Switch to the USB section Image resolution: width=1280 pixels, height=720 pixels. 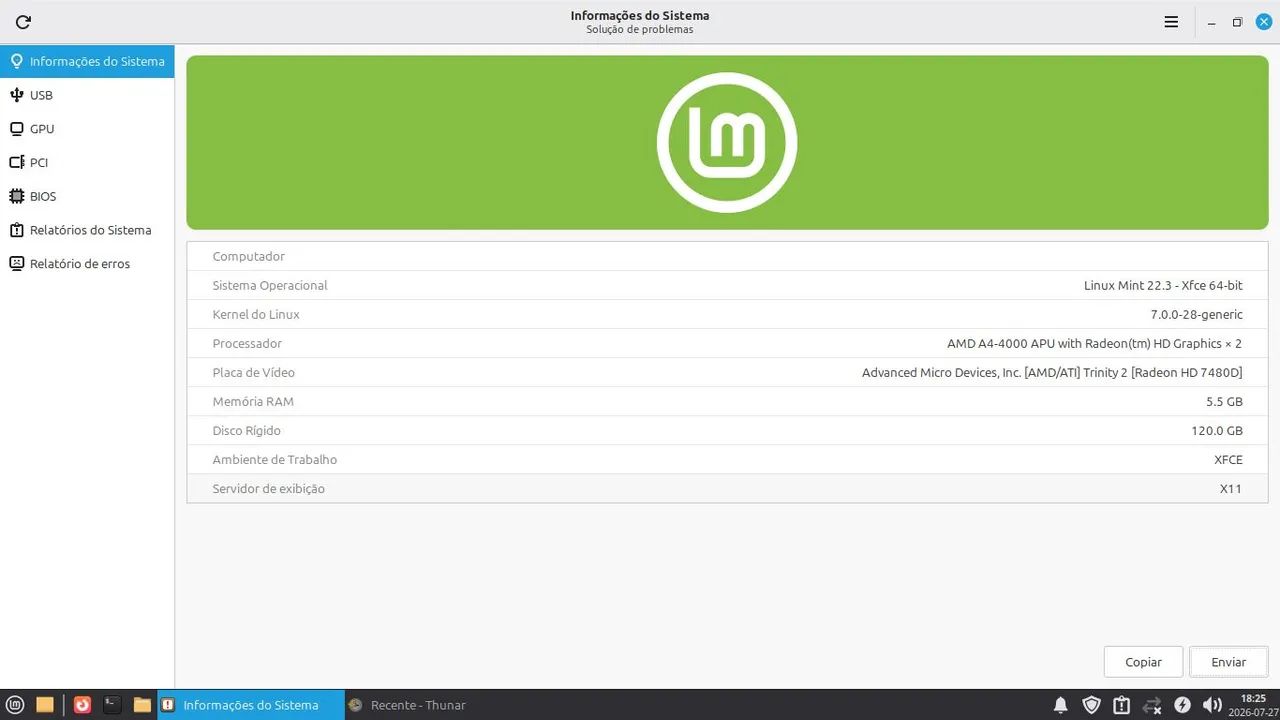[x=87, y=95]
